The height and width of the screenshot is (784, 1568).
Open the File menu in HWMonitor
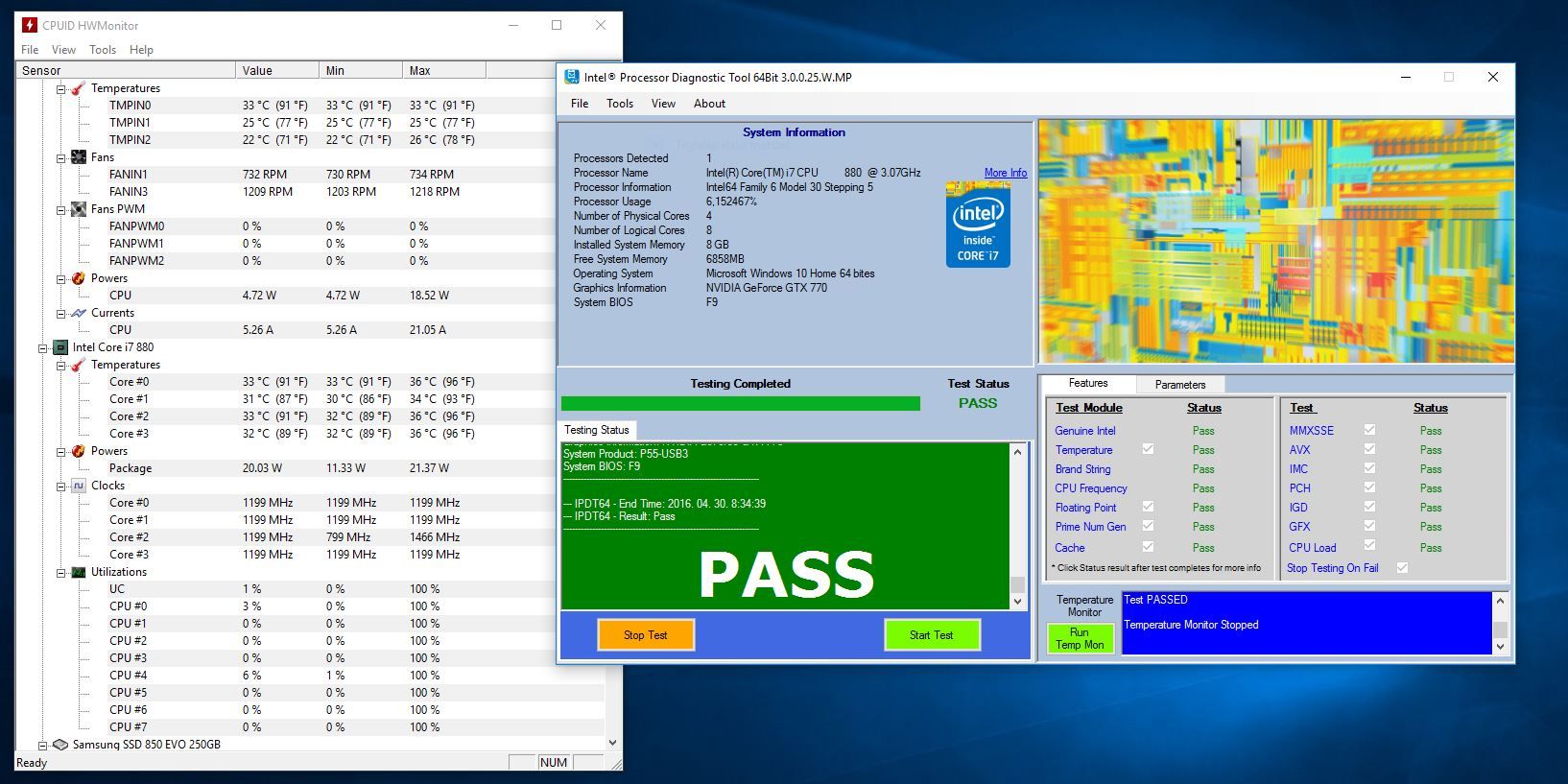tap(30, 50)
